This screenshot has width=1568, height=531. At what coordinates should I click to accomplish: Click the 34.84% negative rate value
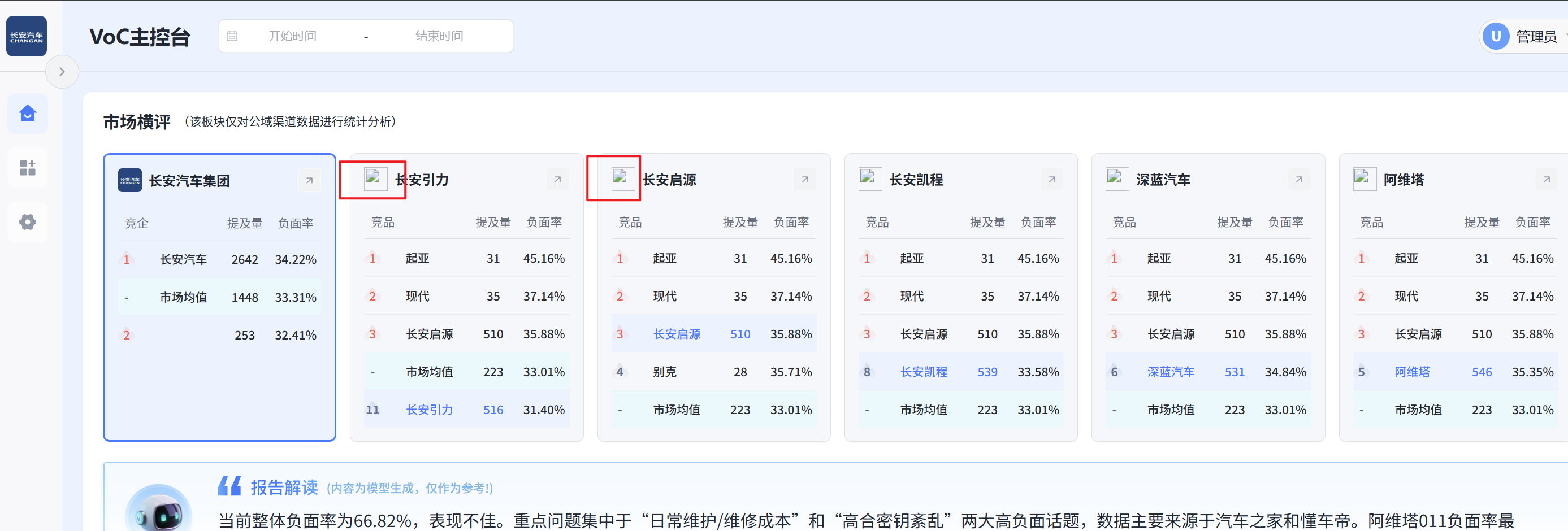(1285, 372)
